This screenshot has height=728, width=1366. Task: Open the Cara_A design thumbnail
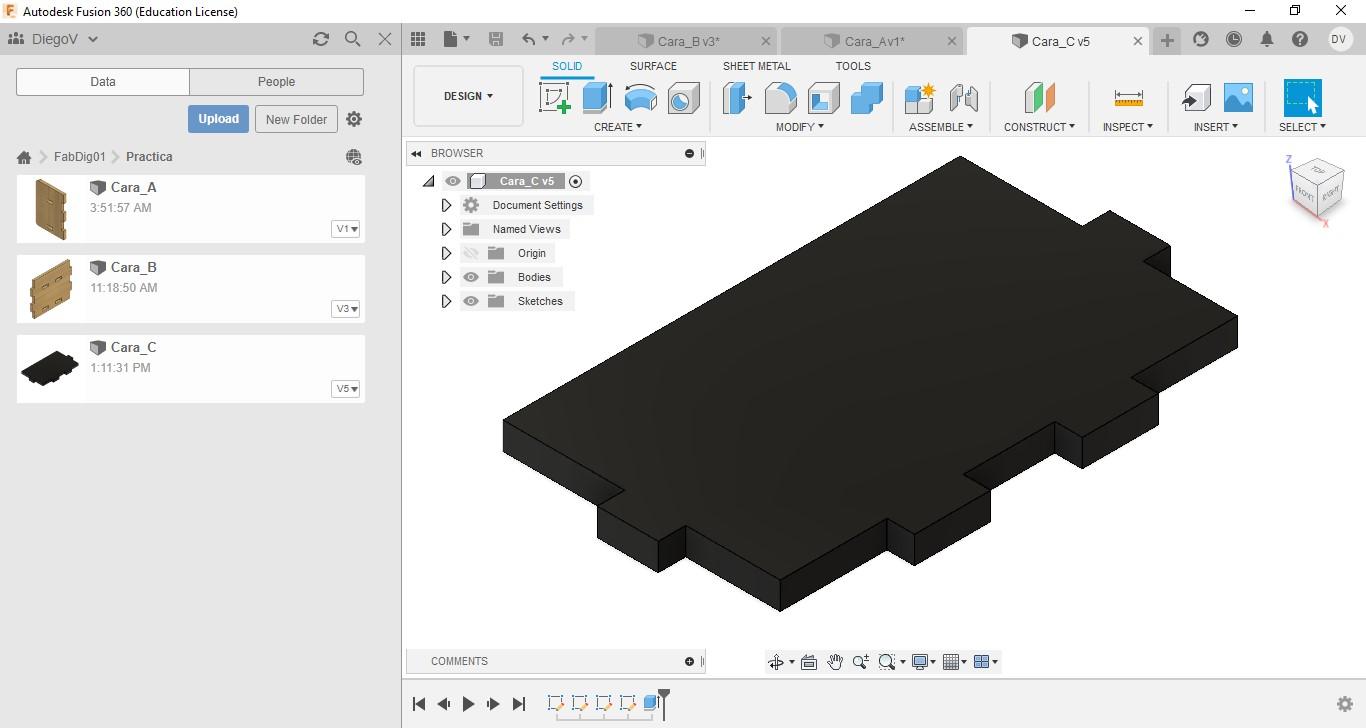[50, 209]
